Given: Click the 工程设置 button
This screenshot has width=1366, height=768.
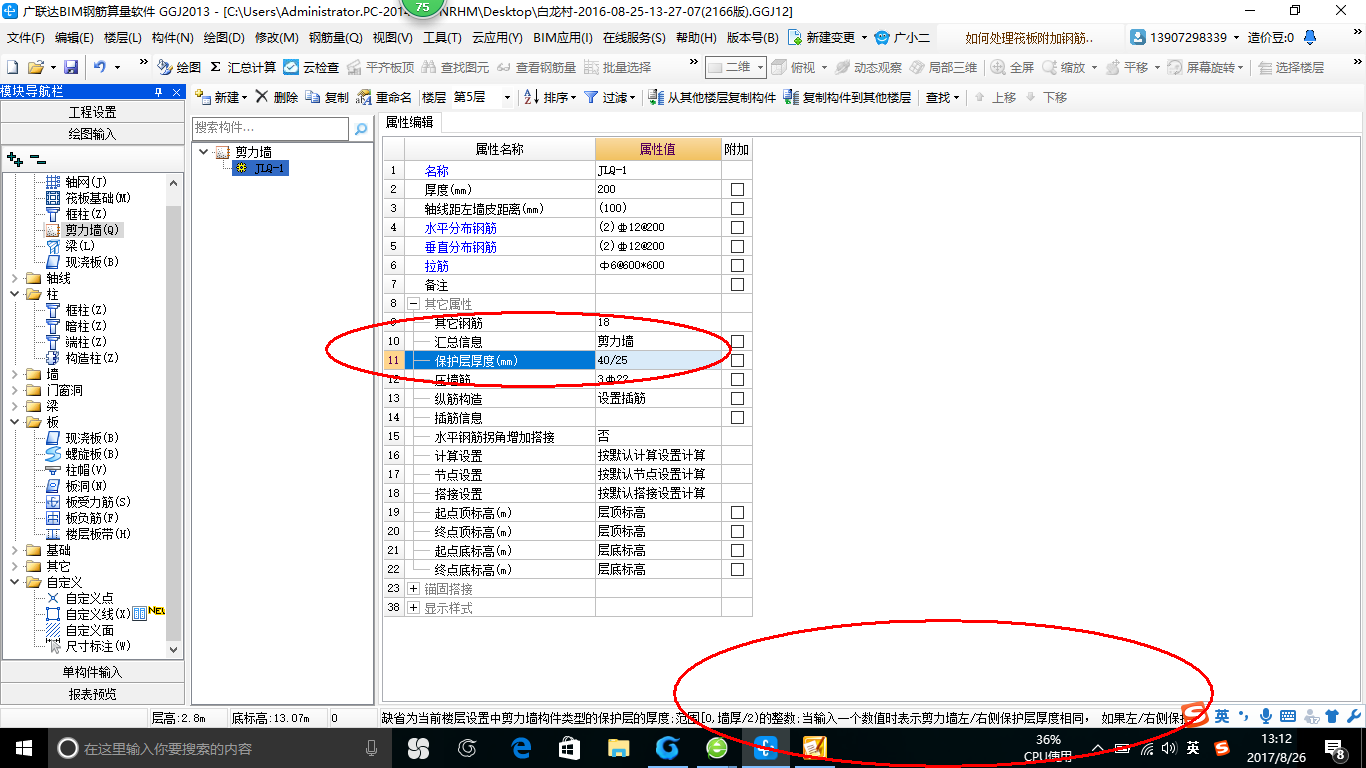Looking at the screenshot, I should point(92,112).
